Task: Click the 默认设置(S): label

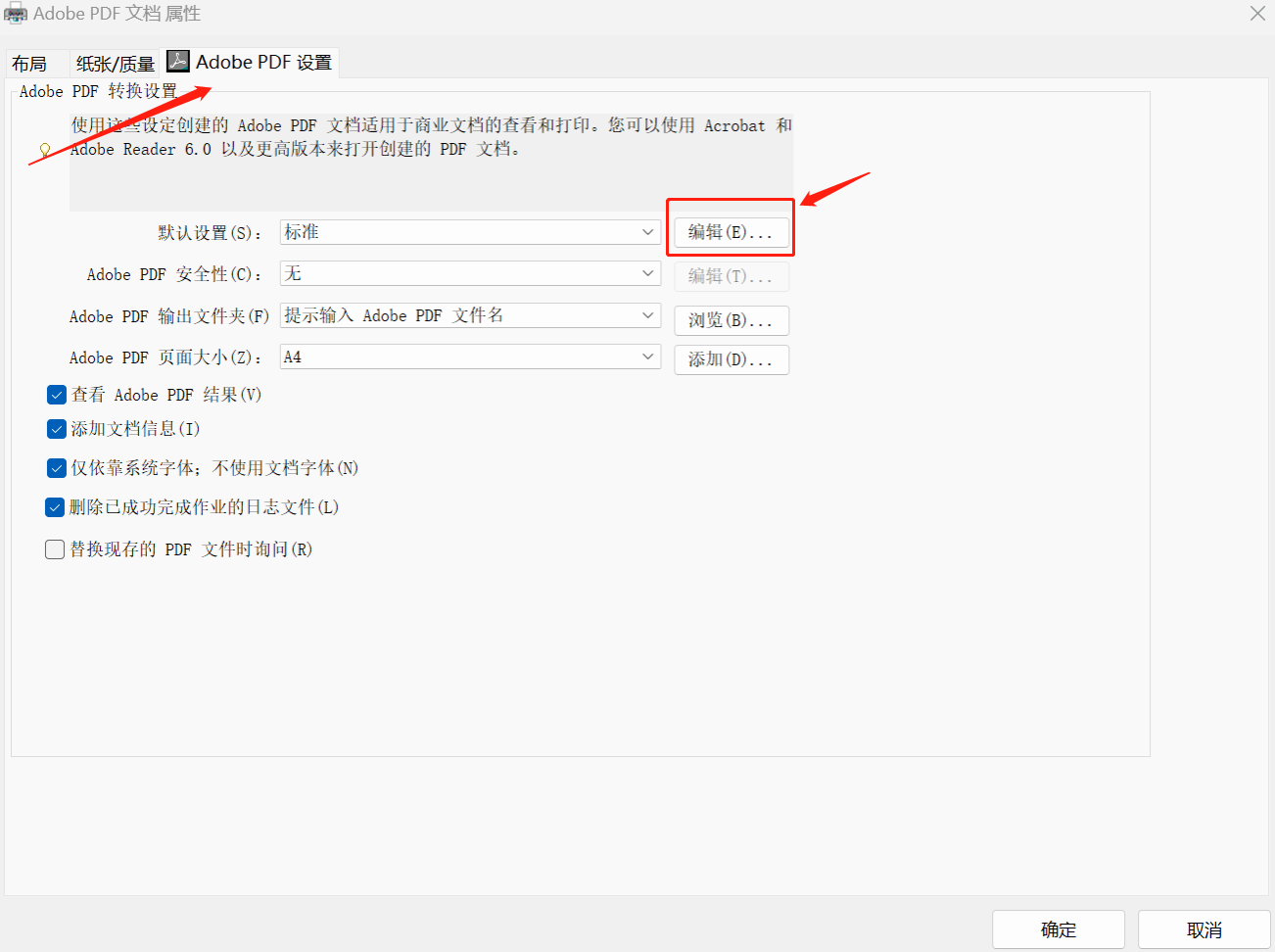Action: tap(211, 233)
